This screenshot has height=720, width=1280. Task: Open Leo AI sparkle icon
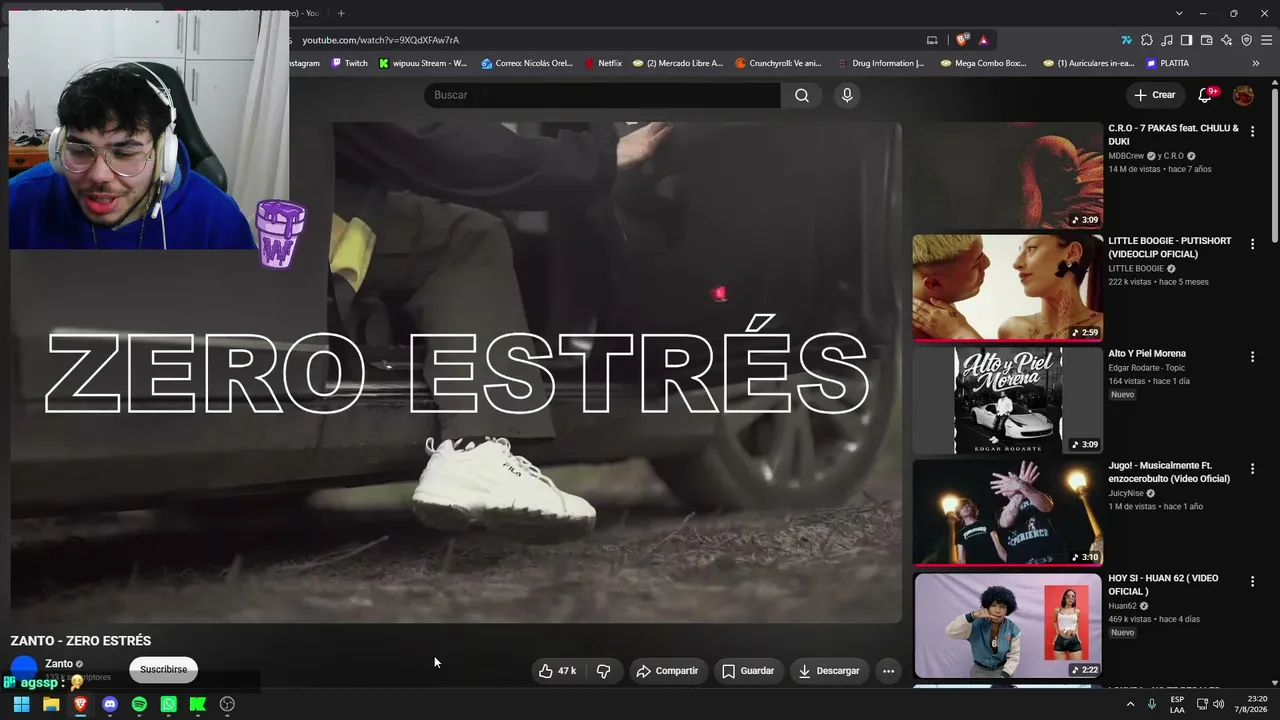(x=1227, y=40)
